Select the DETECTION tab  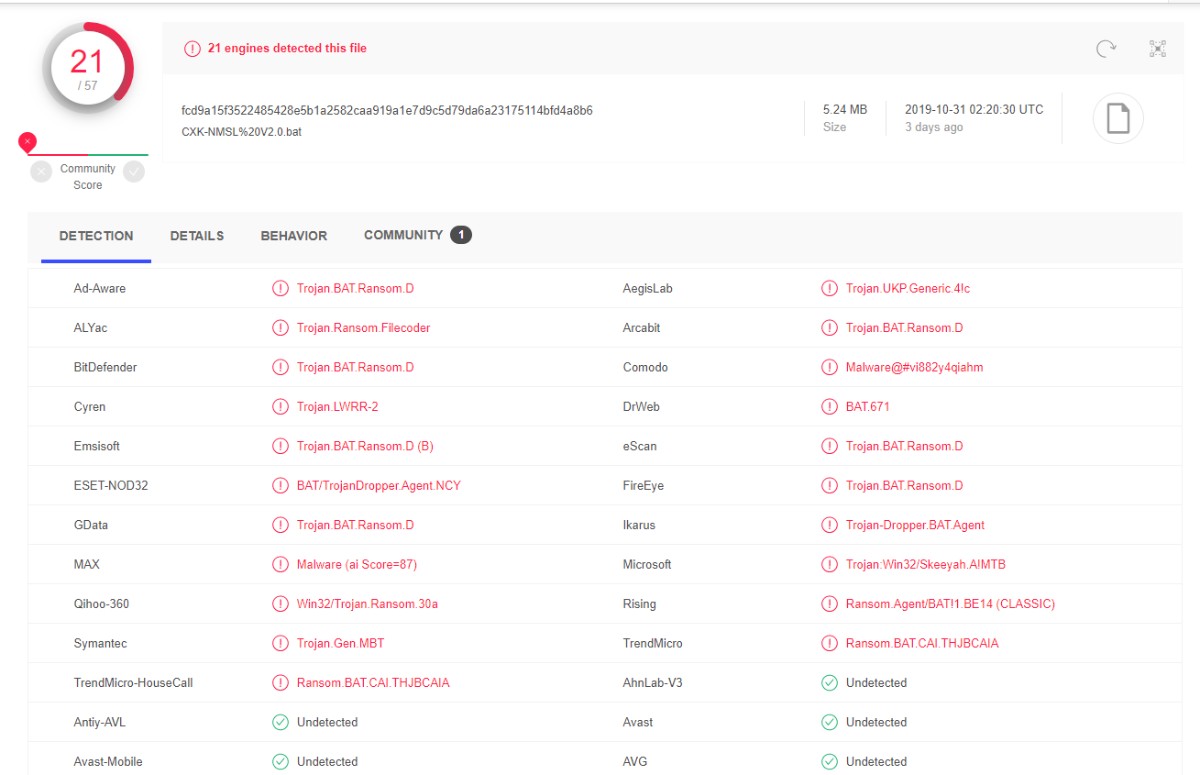point(96,236)
